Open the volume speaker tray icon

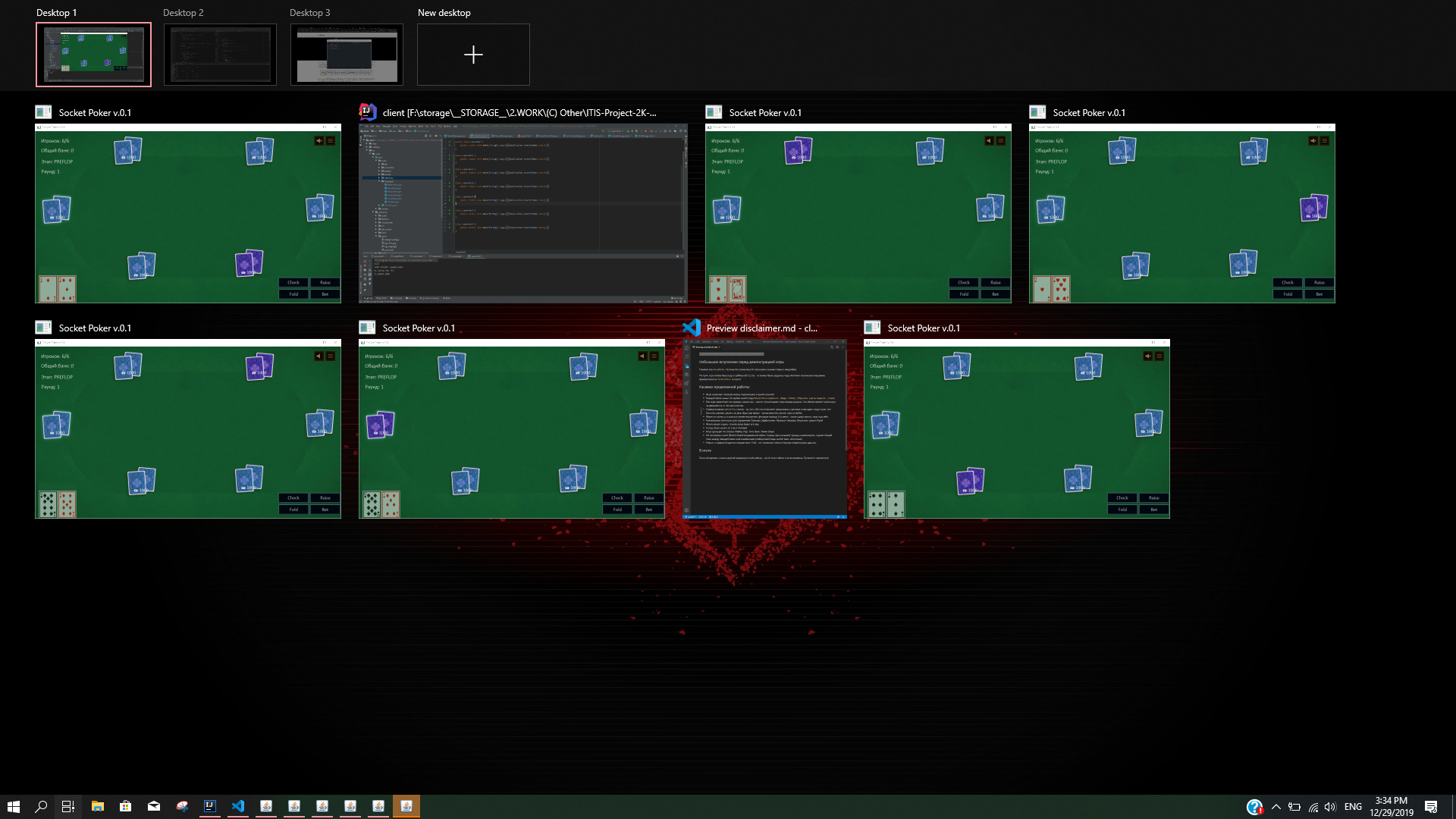[x=1330, y=807]
